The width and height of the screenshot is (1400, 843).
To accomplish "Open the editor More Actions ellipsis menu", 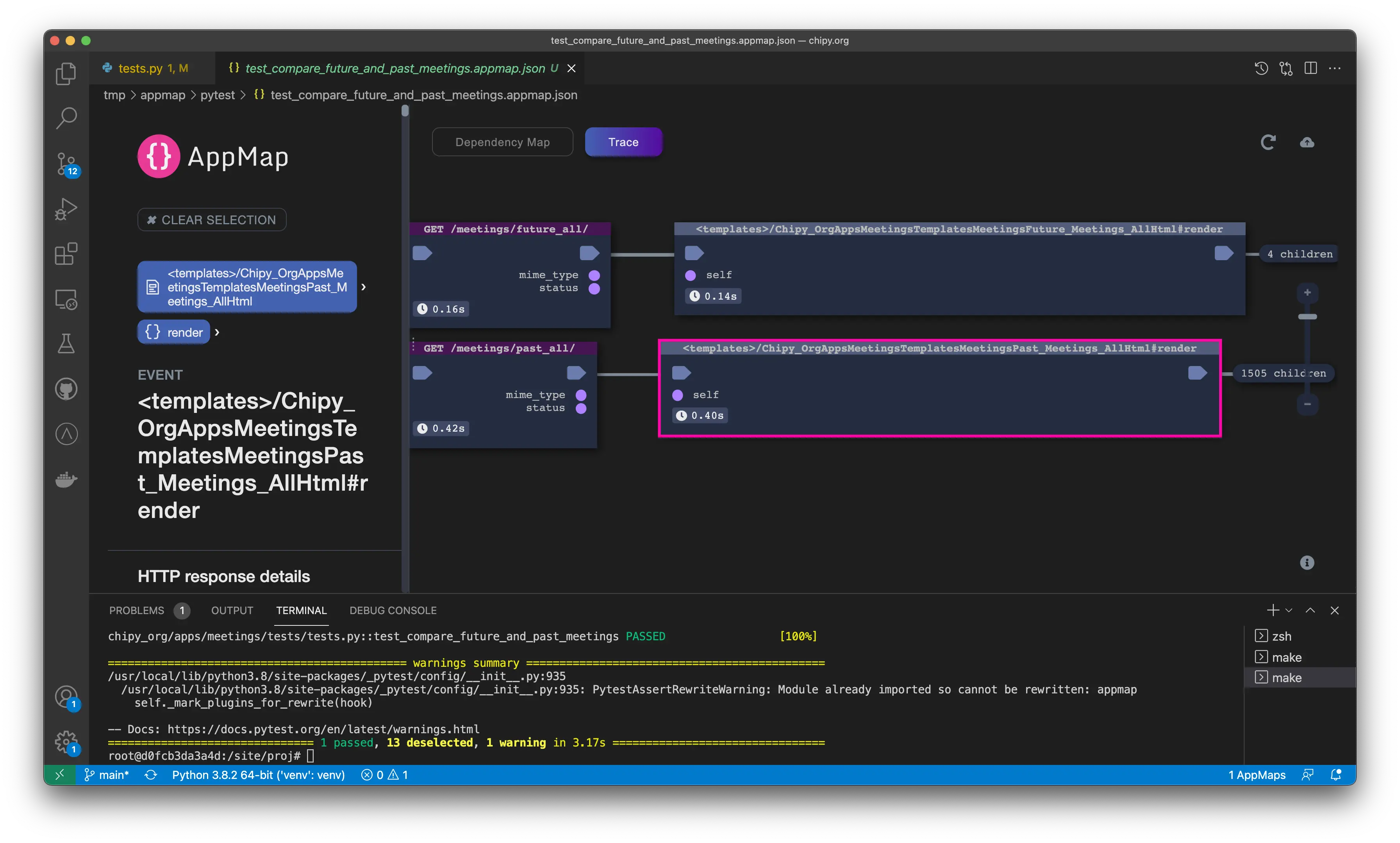I will [1335, 68].
